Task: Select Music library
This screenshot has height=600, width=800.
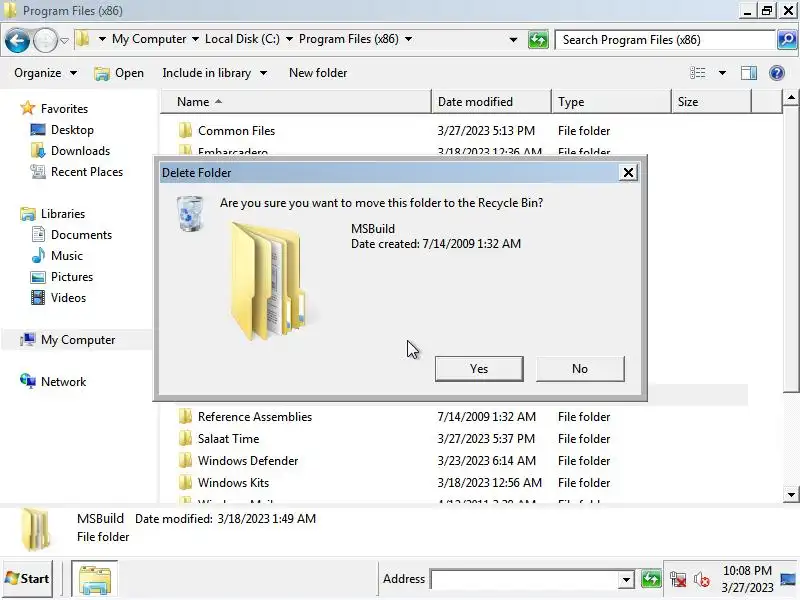Action: (x=66, y=256)
